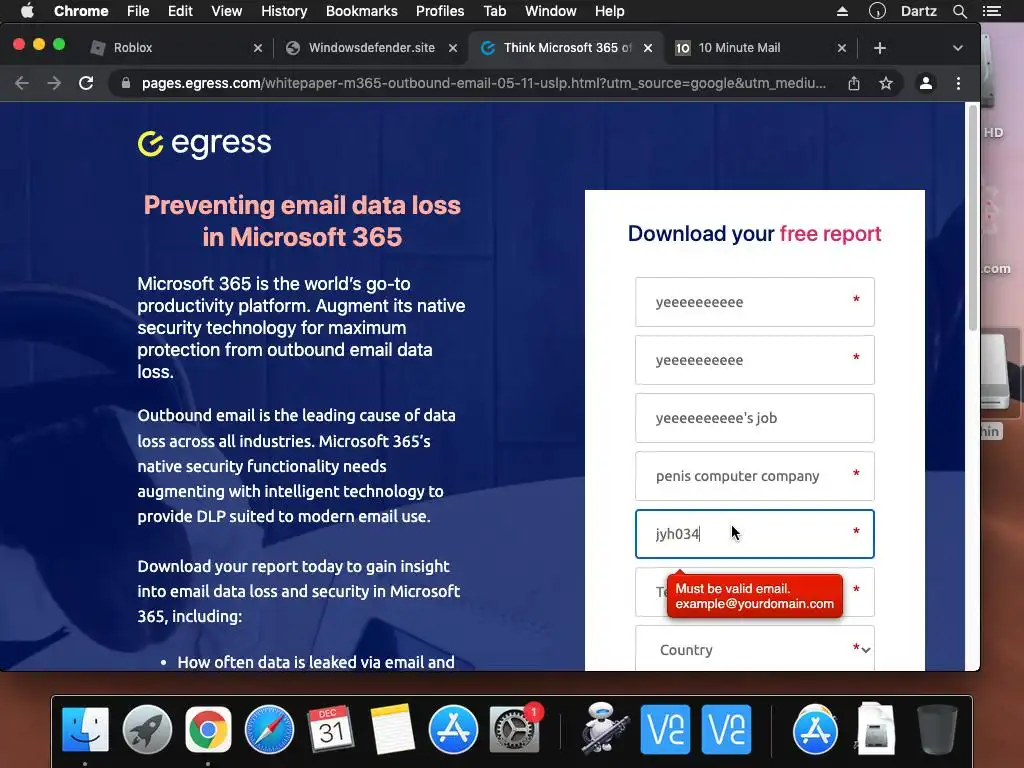
Task: Click the egress logo
Action: pyautogui.click(x=204, y=144)
